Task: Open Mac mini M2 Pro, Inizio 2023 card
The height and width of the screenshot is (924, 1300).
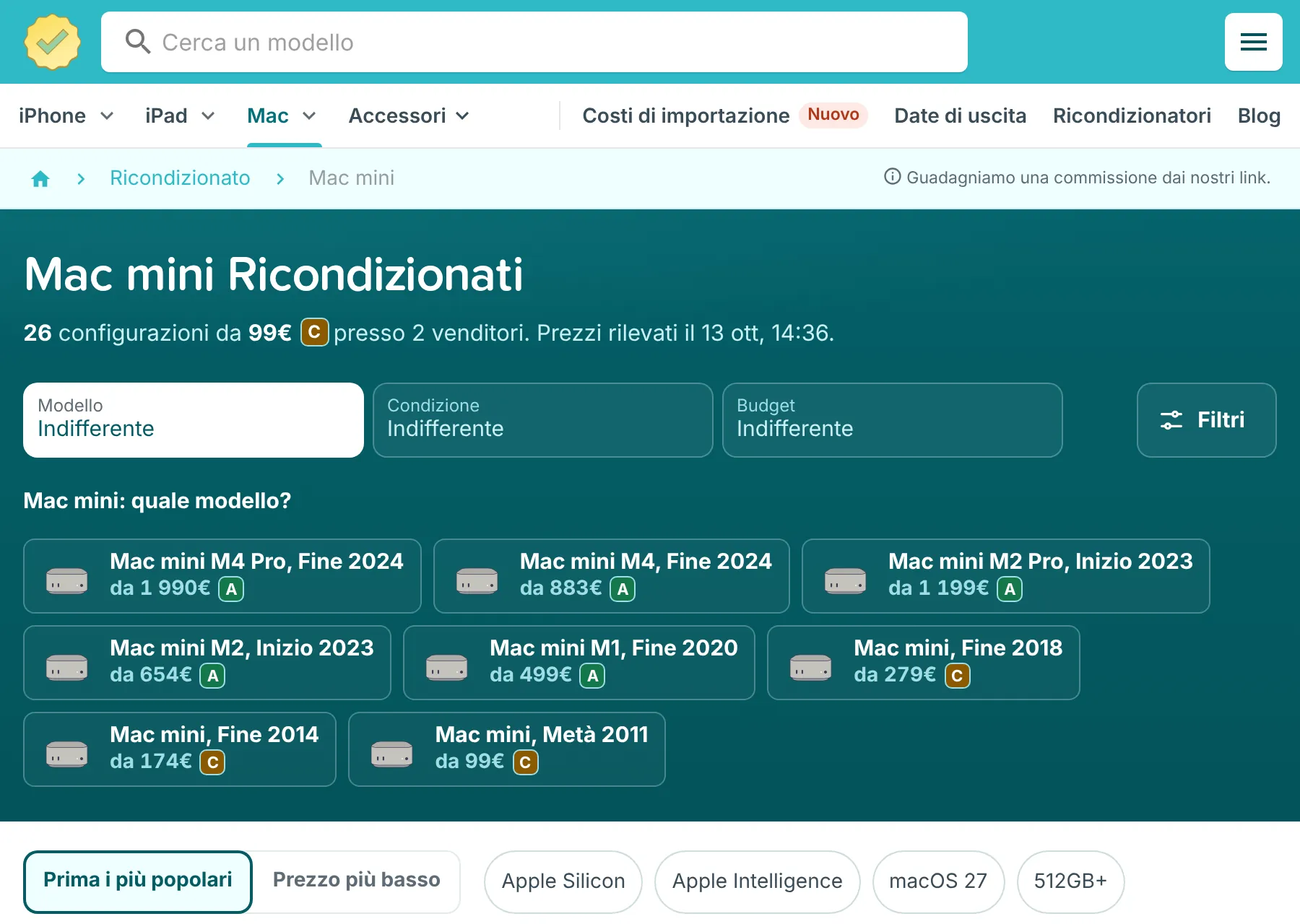Action: point(1006,576)
